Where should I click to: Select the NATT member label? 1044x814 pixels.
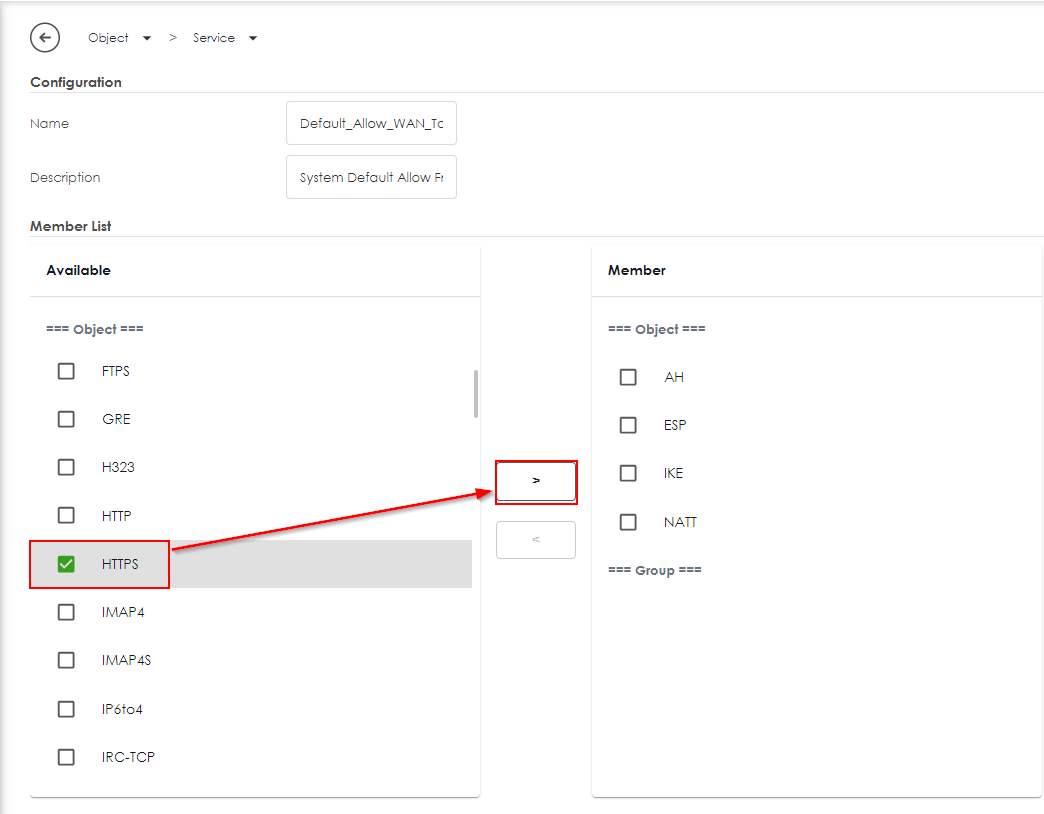(x=680, y=522)
